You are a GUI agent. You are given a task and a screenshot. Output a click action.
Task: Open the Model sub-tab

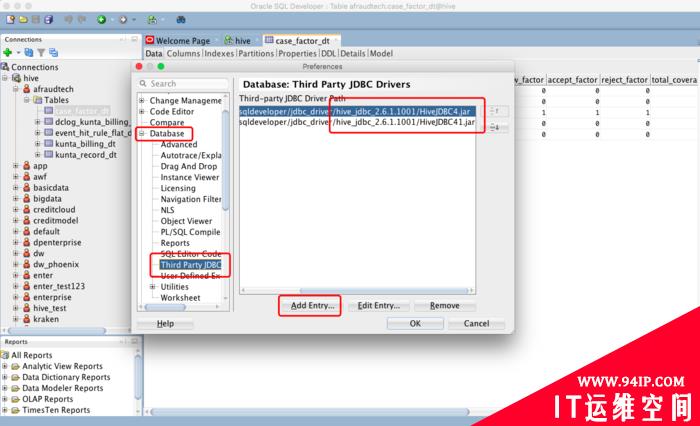click(381, 54)
